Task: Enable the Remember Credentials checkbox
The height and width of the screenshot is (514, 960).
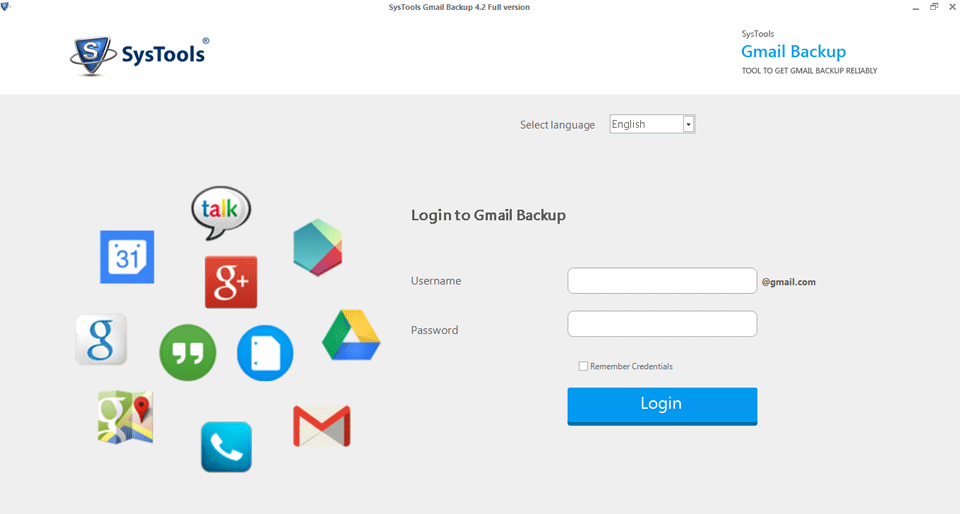Action: pos(583,366)
